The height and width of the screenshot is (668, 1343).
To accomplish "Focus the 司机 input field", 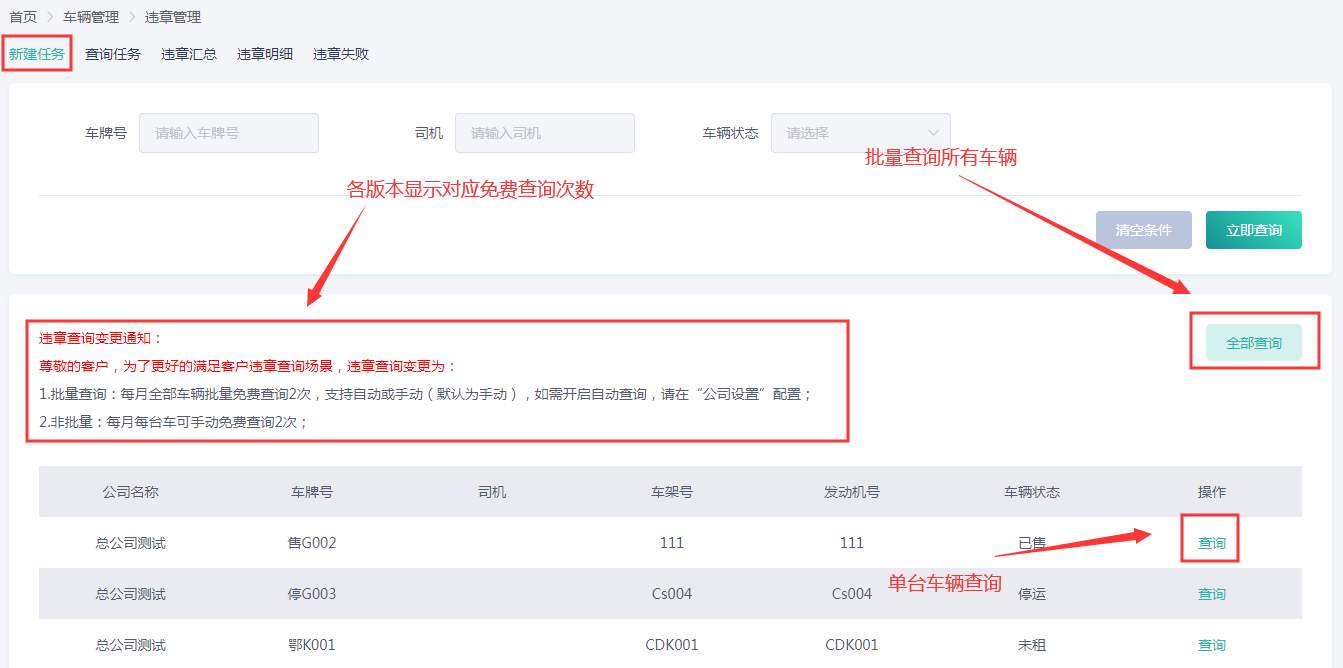I will [x=545, y=133].
